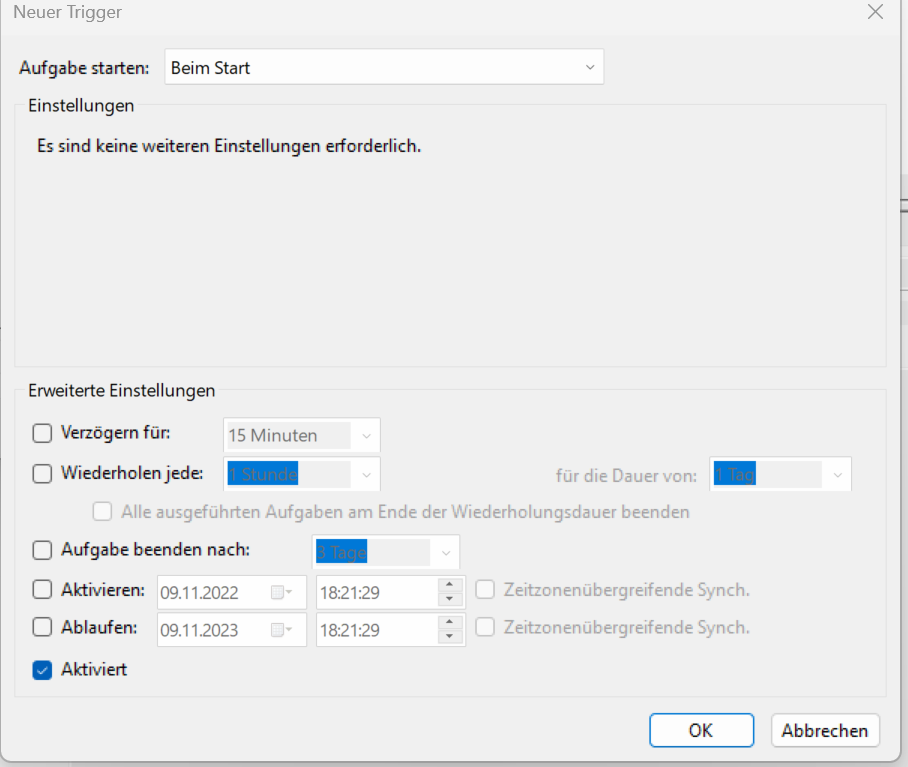The width and height of the screenshot is (908, 767).
Task: Increase Aktivieren time with up arrow
Action: [x=450, y=585]
